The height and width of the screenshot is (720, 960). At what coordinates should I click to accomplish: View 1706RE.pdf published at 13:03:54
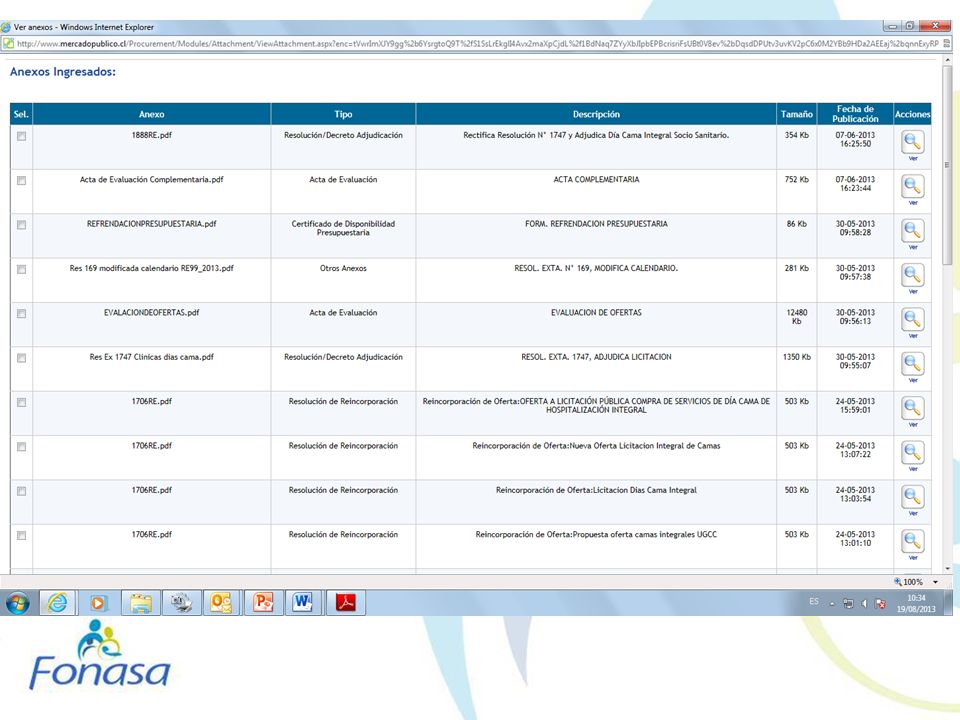pyautogui.click(x=912, y=497)
